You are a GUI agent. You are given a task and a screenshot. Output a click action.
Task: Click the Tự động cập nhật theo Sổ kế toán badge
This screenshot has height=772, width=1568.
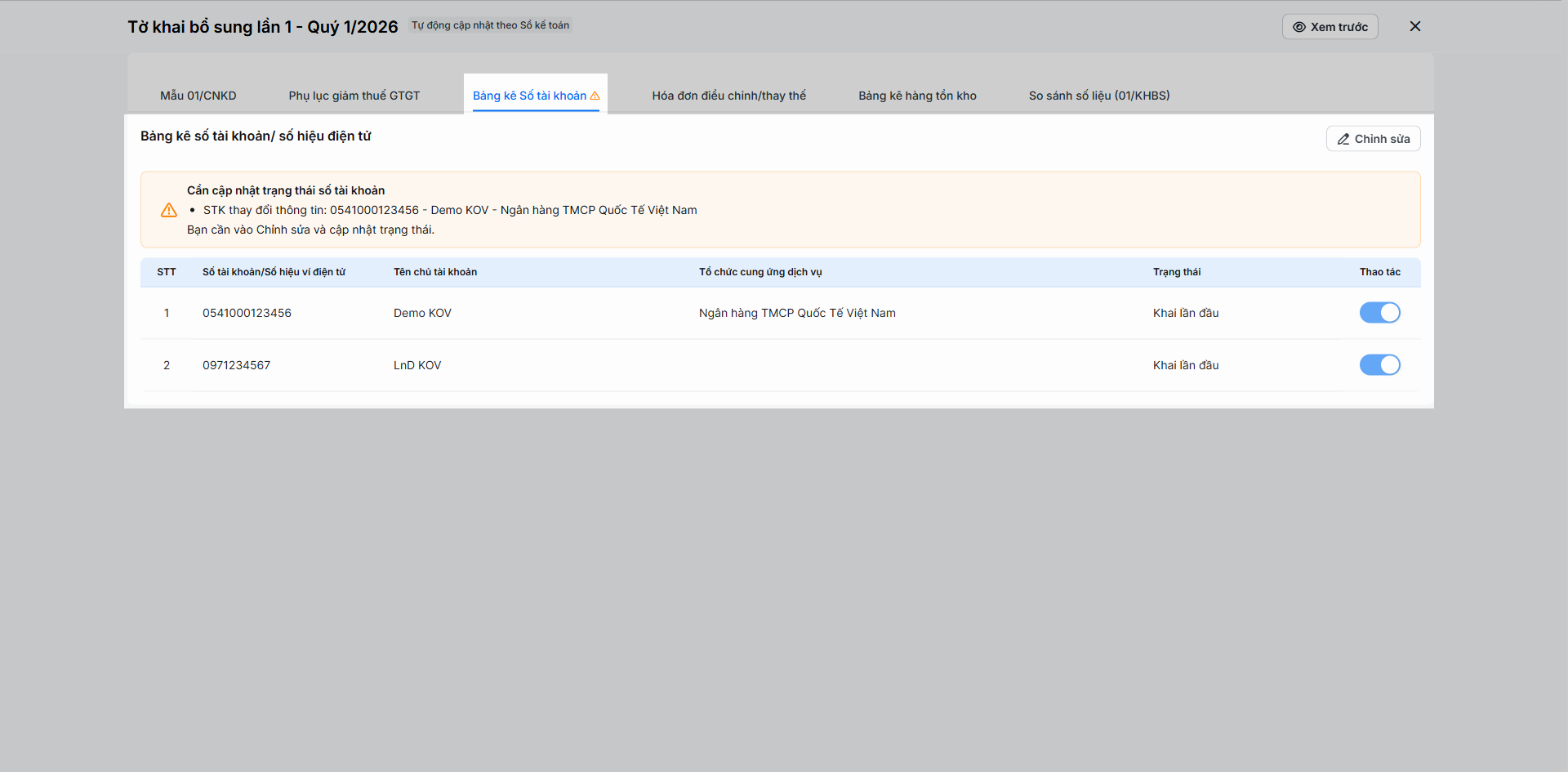pos(490,25)
